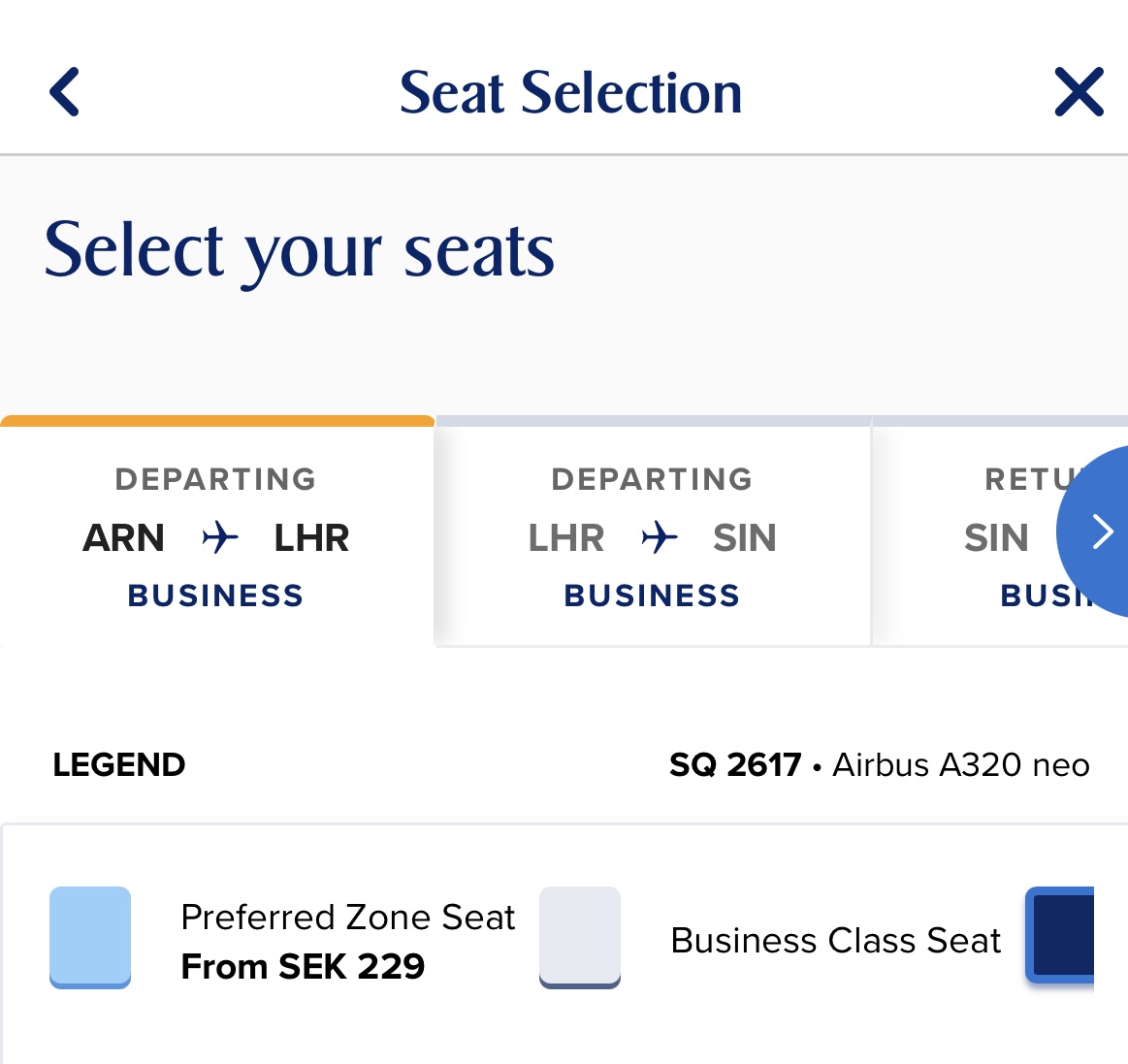The width and height of the screenshot is (1128, 1064).
Task: Click the SQ 2617 flight number
Action: [735, 764]
